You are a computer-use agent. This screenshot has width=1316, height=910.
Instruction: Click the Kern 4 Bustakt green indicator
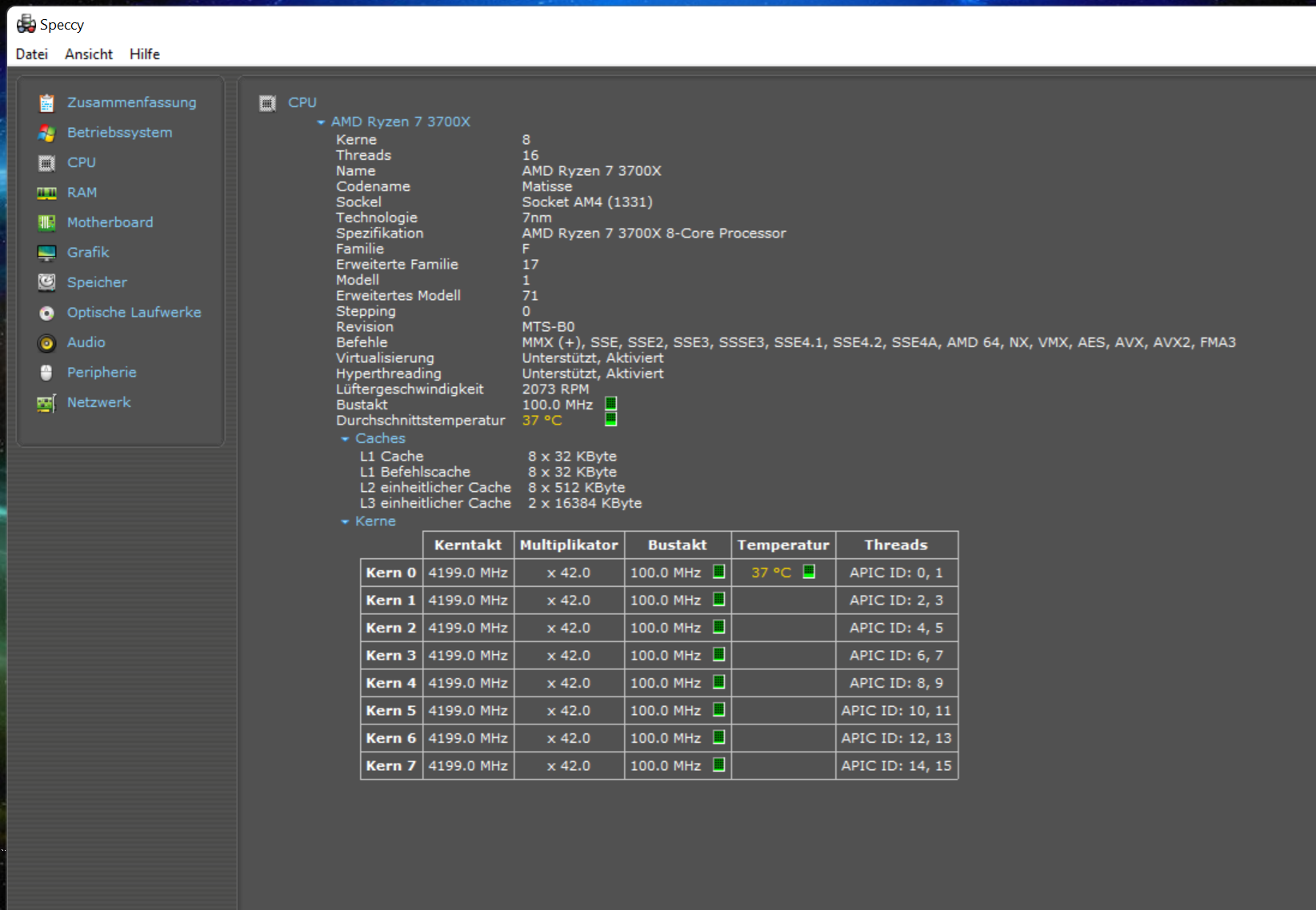click(x=719, y=682)
